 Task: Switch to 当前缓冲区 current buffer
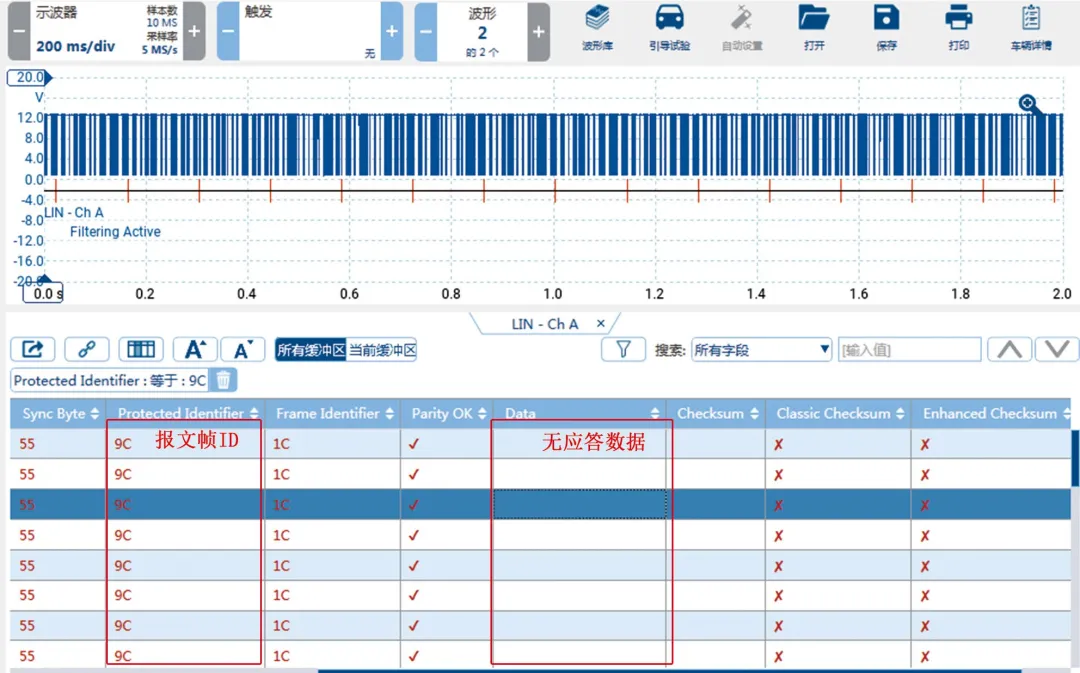[x=382, y=350]
